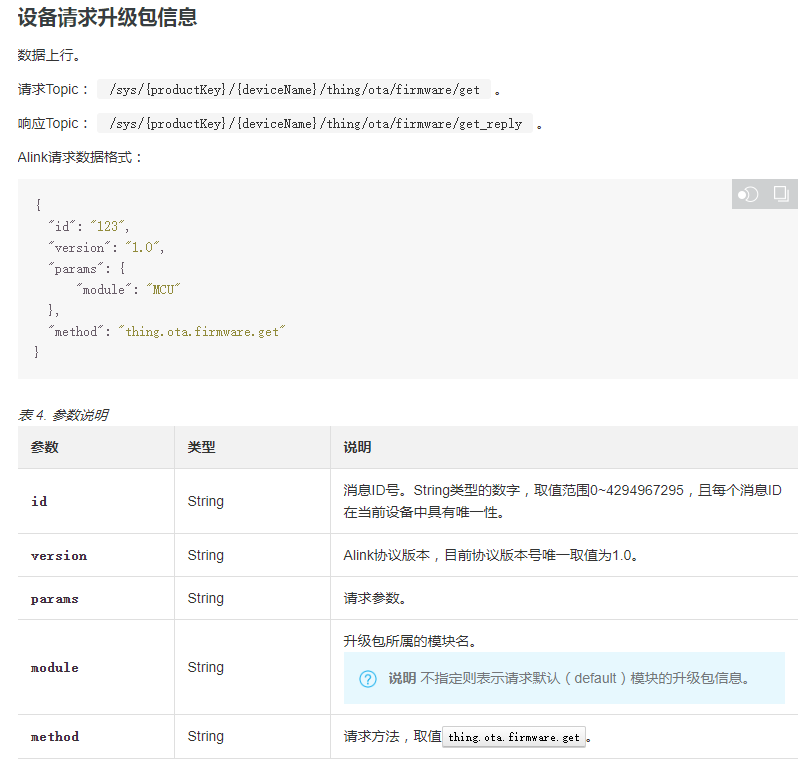This screenshot has width=801, height=775.
Task: Click the "module": "MCU" code line
Action: click(128, 290)
